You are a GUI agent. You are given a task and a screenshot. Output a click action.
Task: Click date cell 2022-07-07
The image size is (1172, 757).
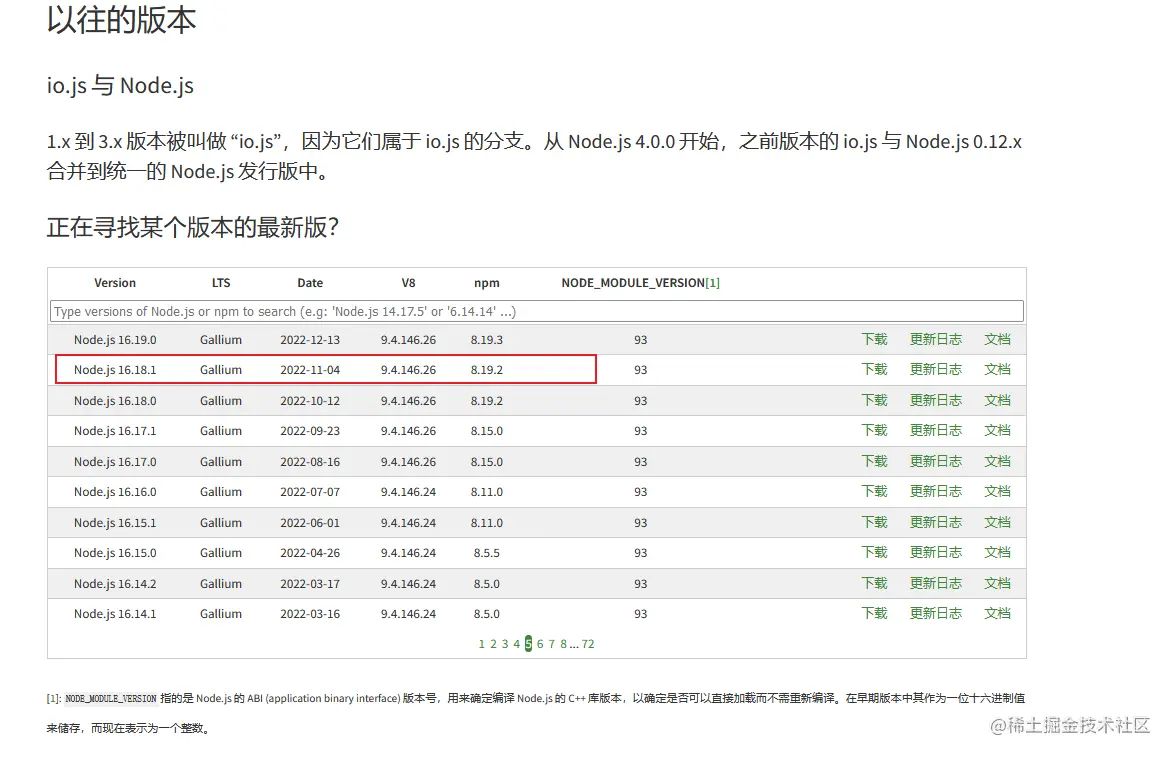(x=310, y=492)
